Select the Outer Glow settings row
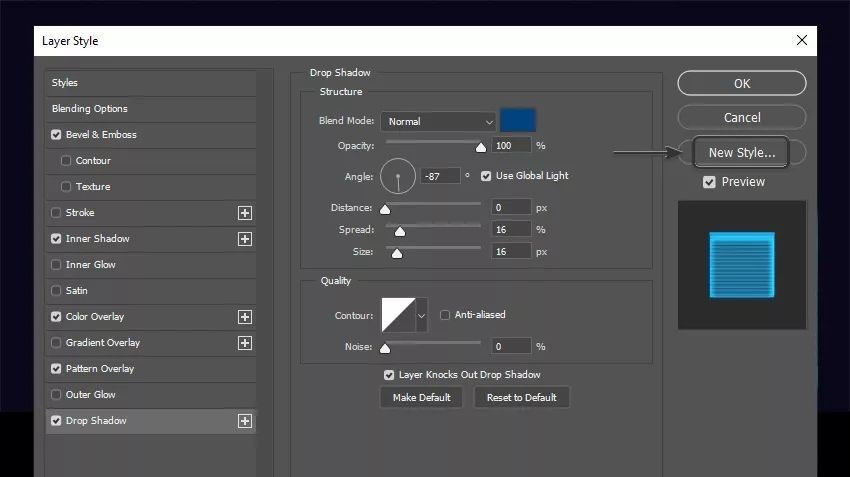Screen dimensions: 850x477 coord(151,395)
